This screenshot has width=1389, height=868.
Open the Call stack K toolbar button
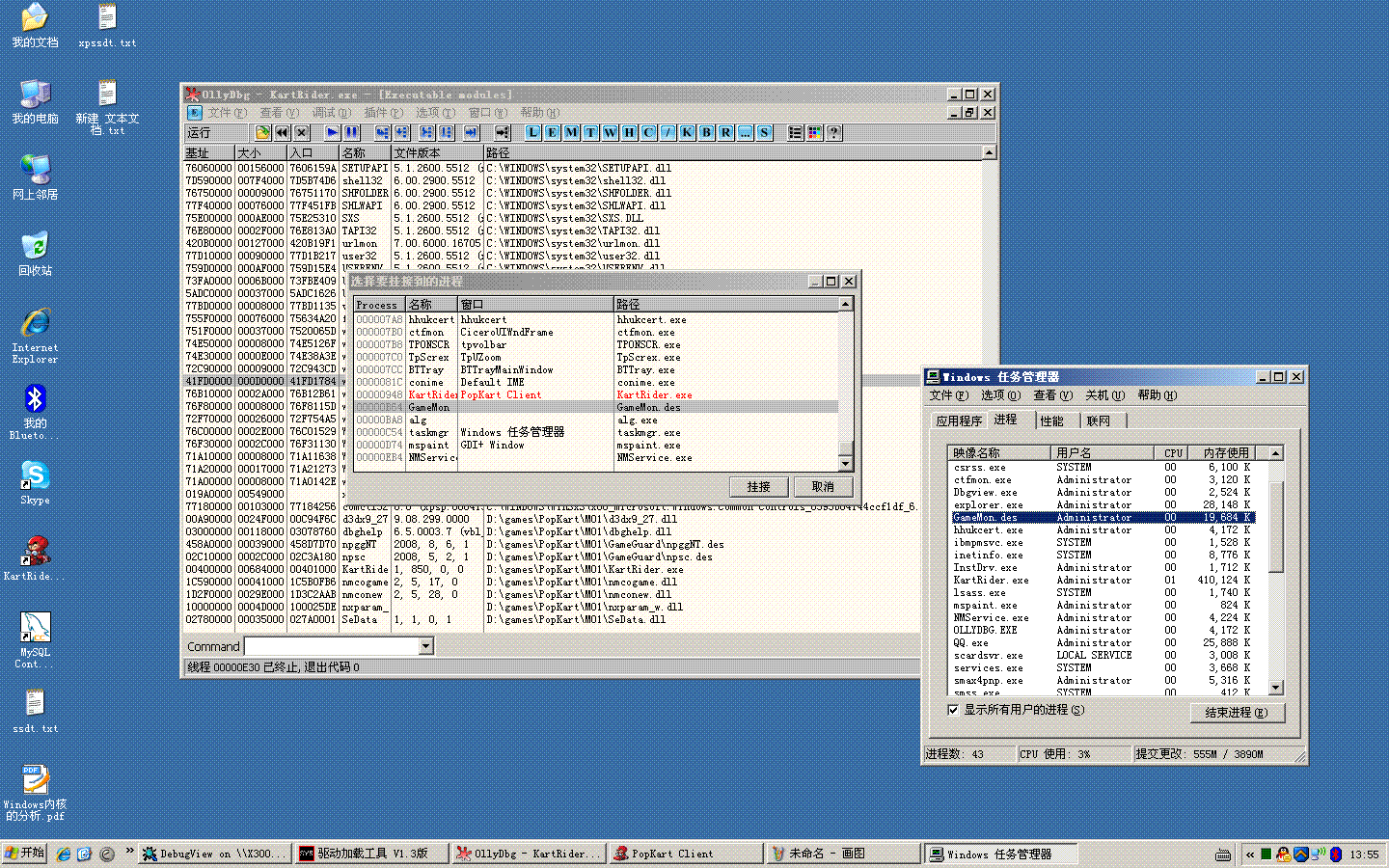point(687,133)
